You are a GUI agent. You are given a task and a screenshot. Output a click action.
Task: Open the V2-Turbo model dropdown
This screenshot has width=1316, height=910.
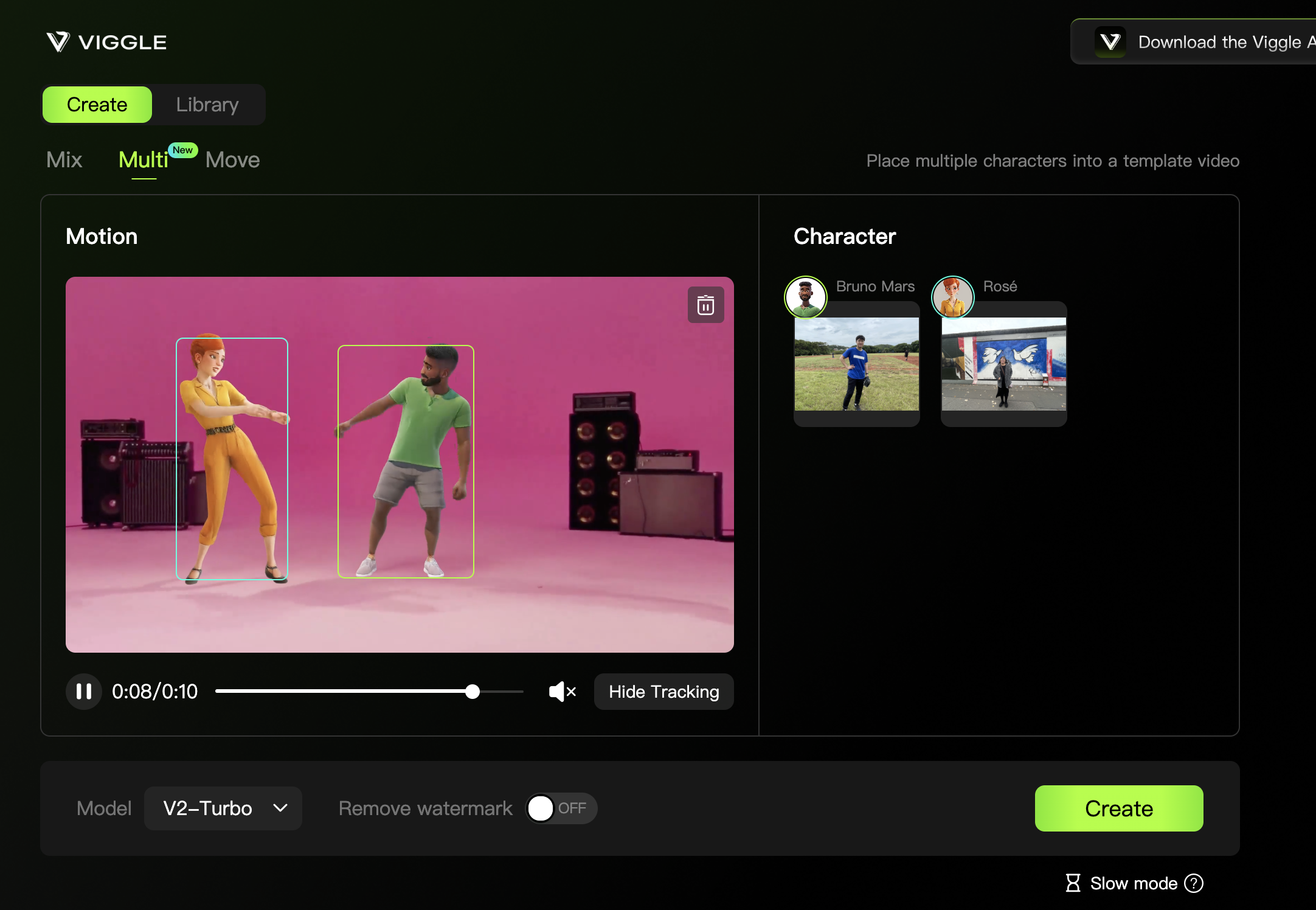click(208, 808)
